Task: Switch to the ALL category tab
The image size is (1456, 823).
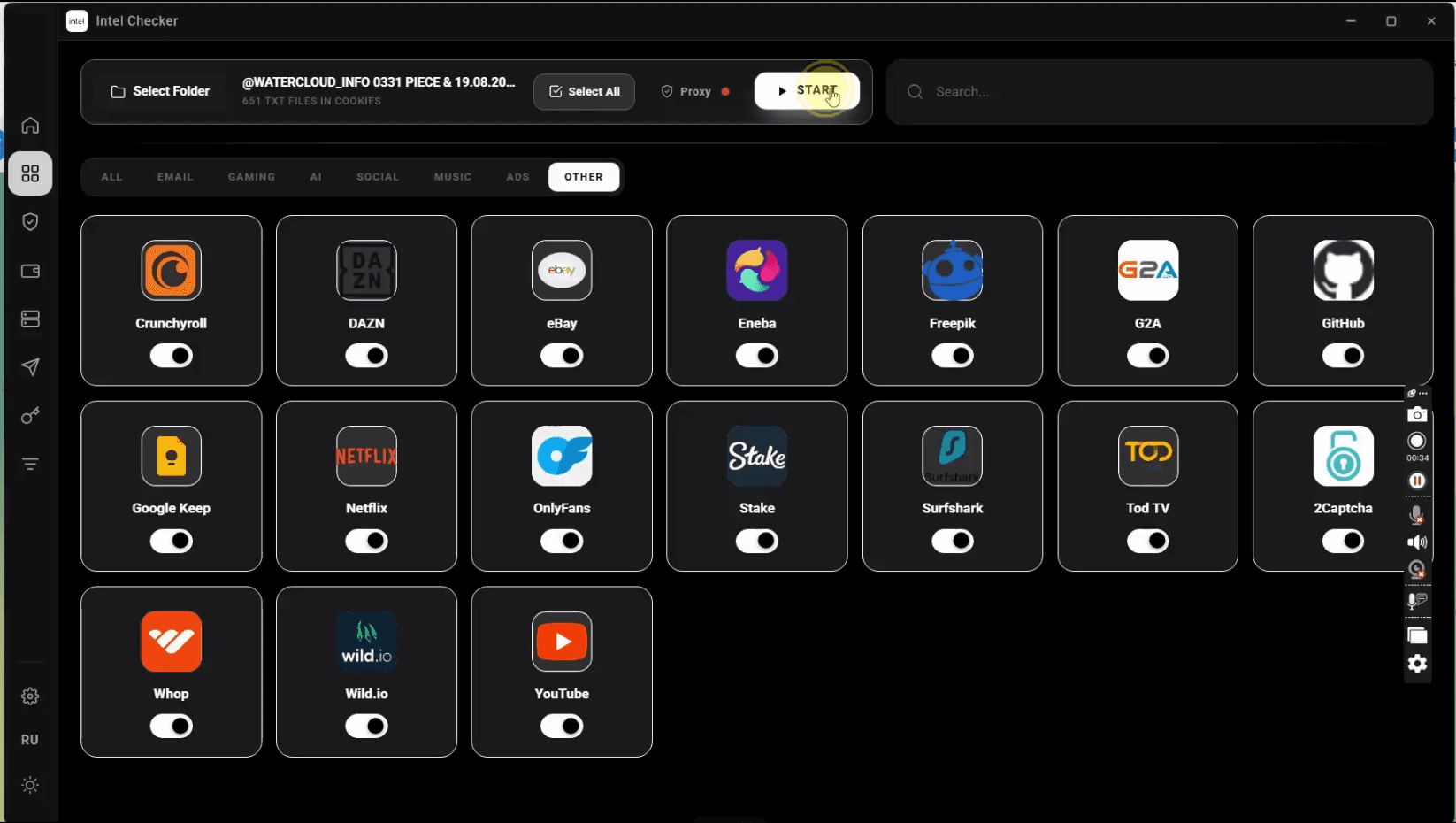Action: (111, 177)
